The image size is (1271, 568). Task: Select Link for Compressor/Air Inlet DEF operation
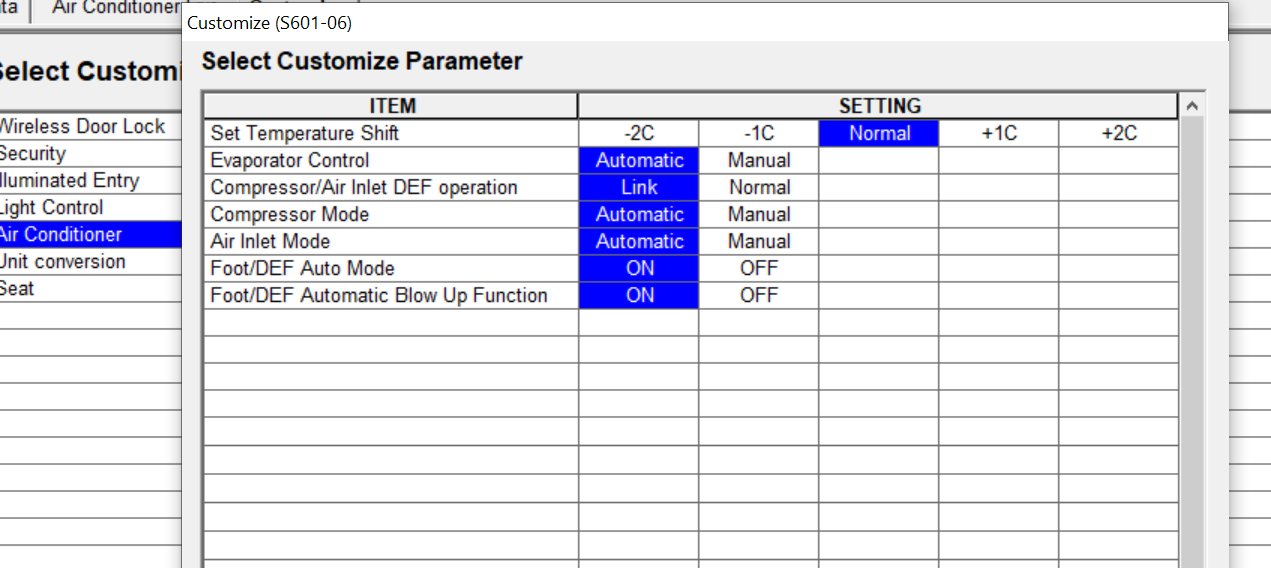(639, 187)
